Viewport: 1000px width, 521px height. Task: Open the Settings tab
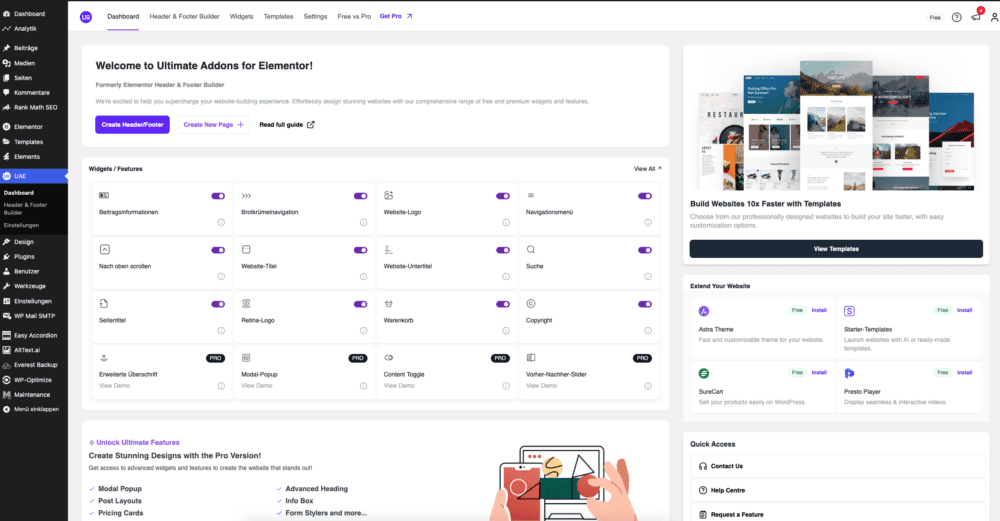coord(315,17)
